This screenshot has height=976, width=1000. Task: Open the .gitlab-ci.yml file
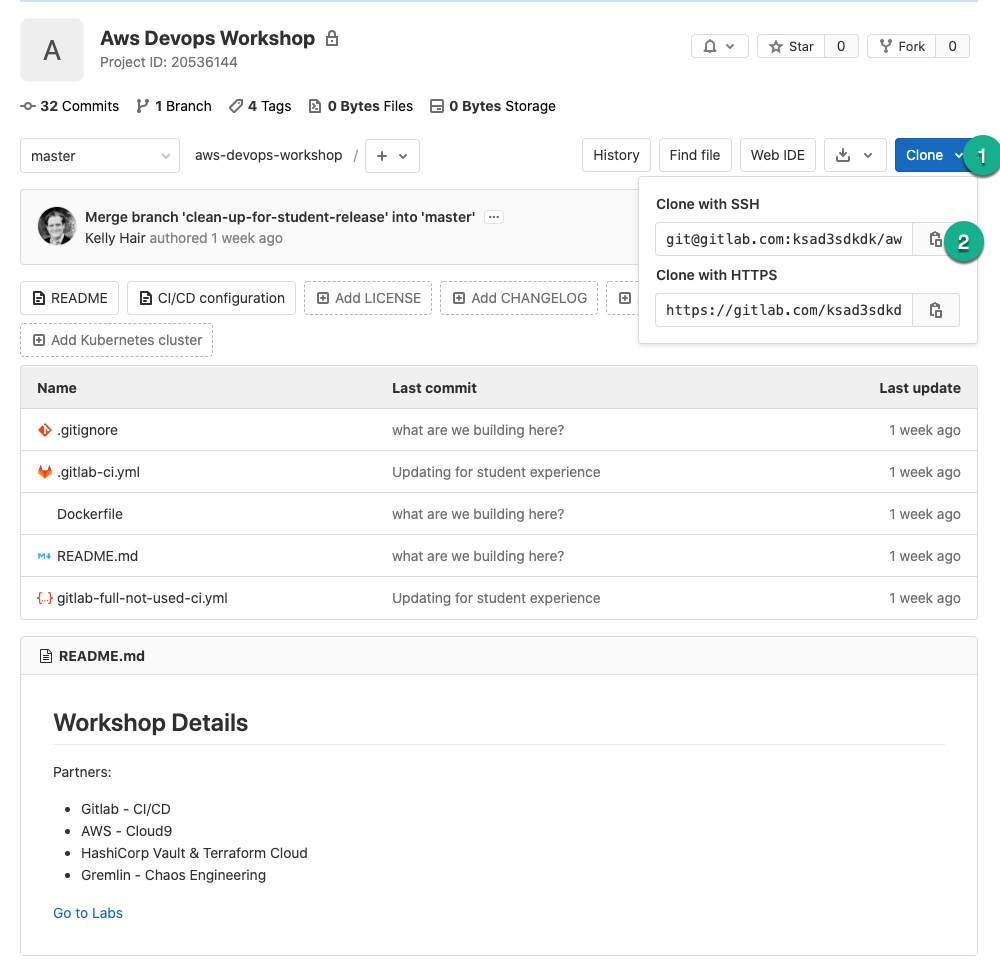[x=98, y=472]
